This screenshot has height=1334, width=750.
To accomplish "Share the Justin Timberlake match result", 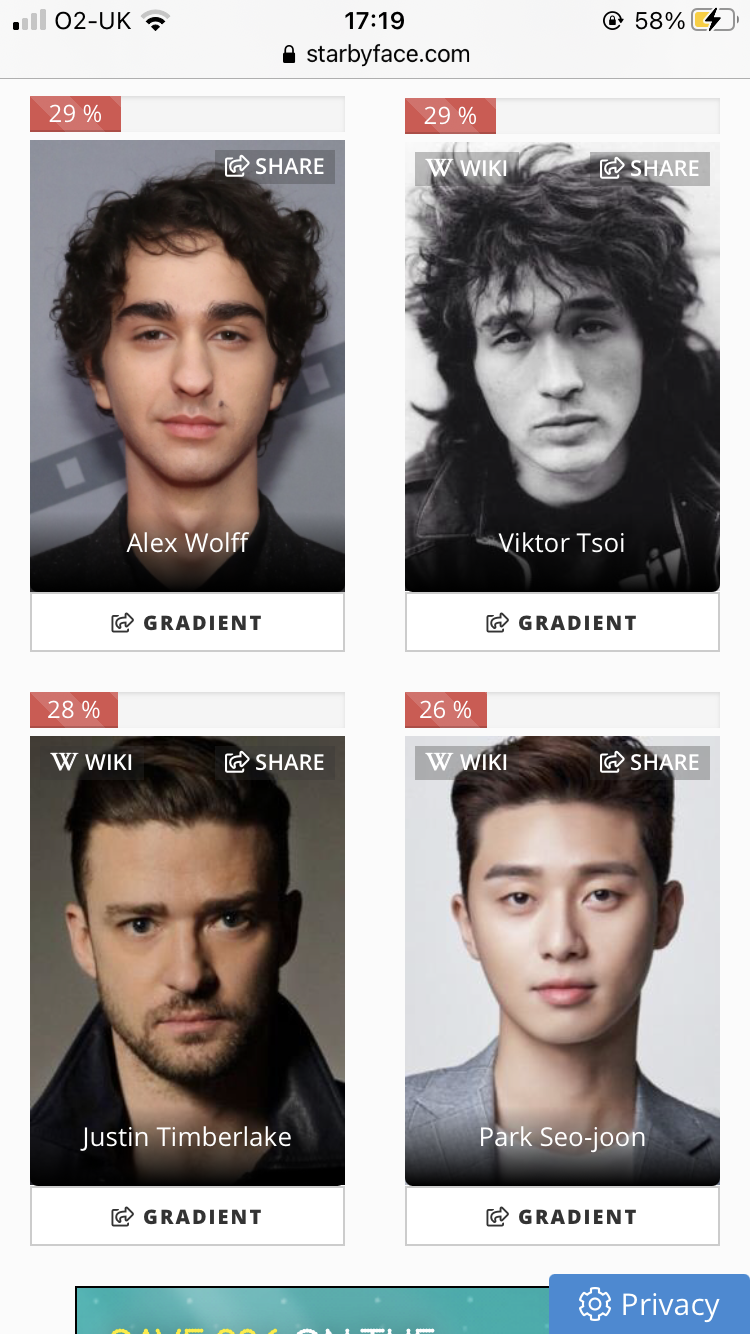I will tap(275, 762).
